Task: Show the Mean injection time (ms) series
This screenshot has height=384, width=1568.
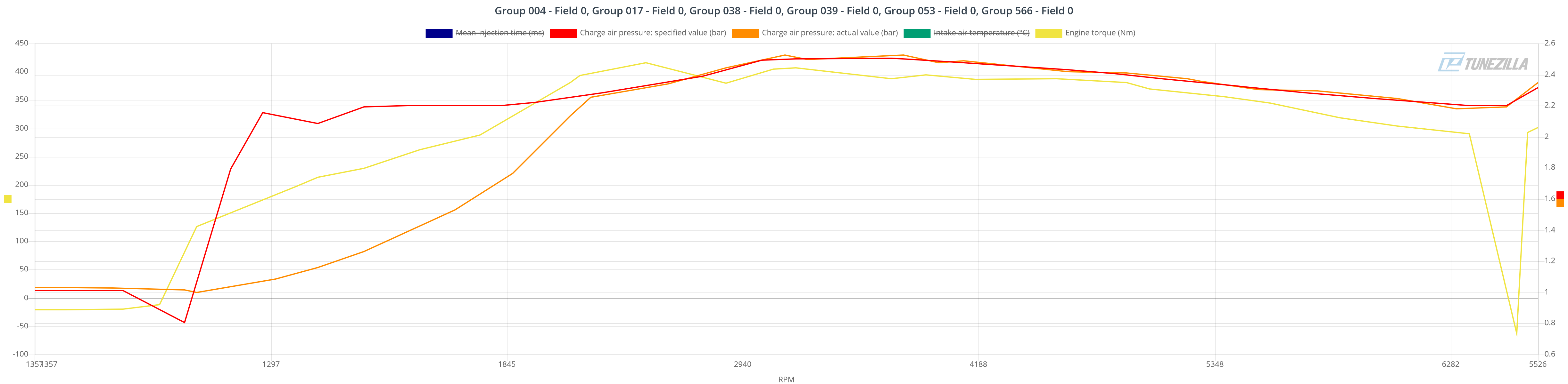Action: tap(499, 33)
